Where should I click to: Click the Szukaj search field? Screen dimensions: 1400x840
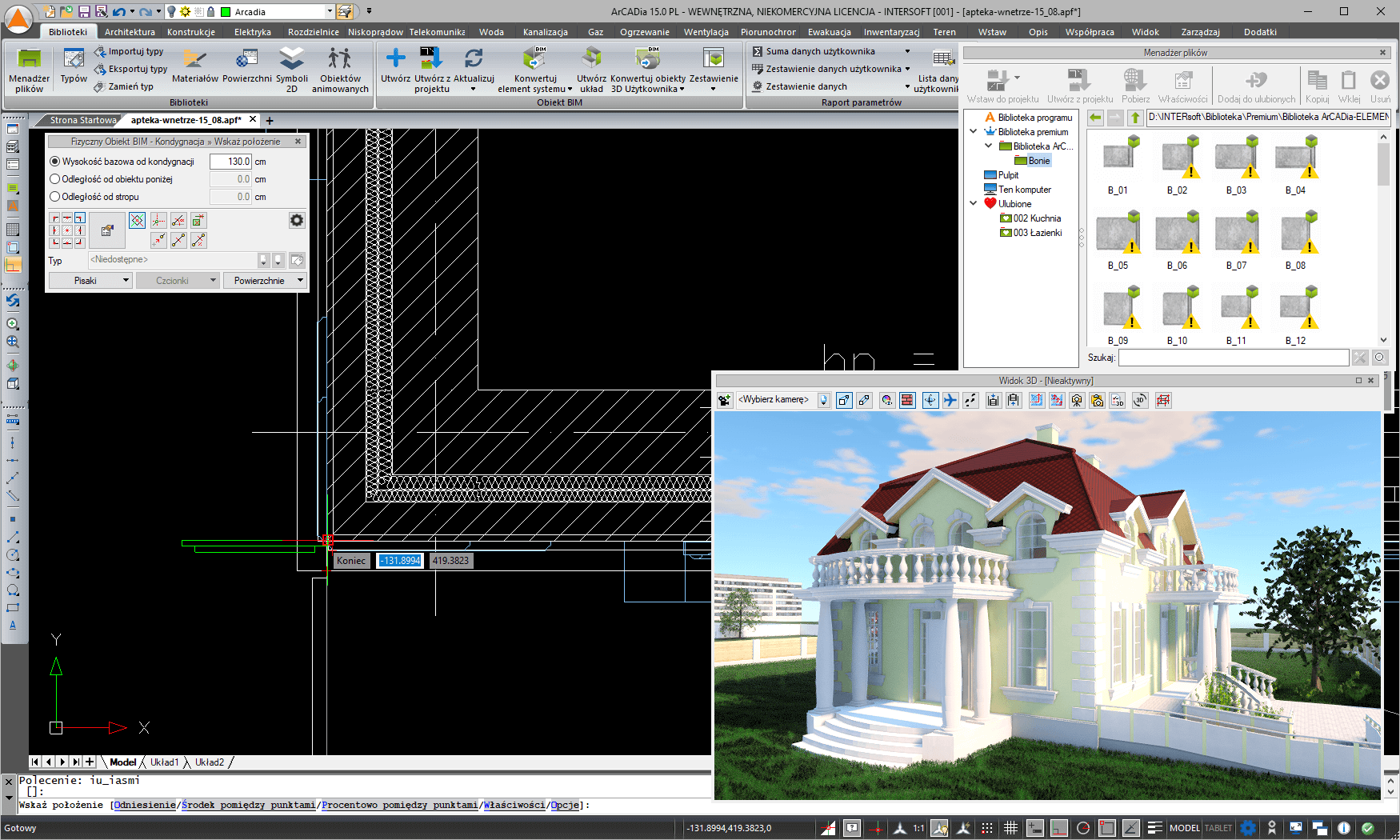pos(1234,358)
